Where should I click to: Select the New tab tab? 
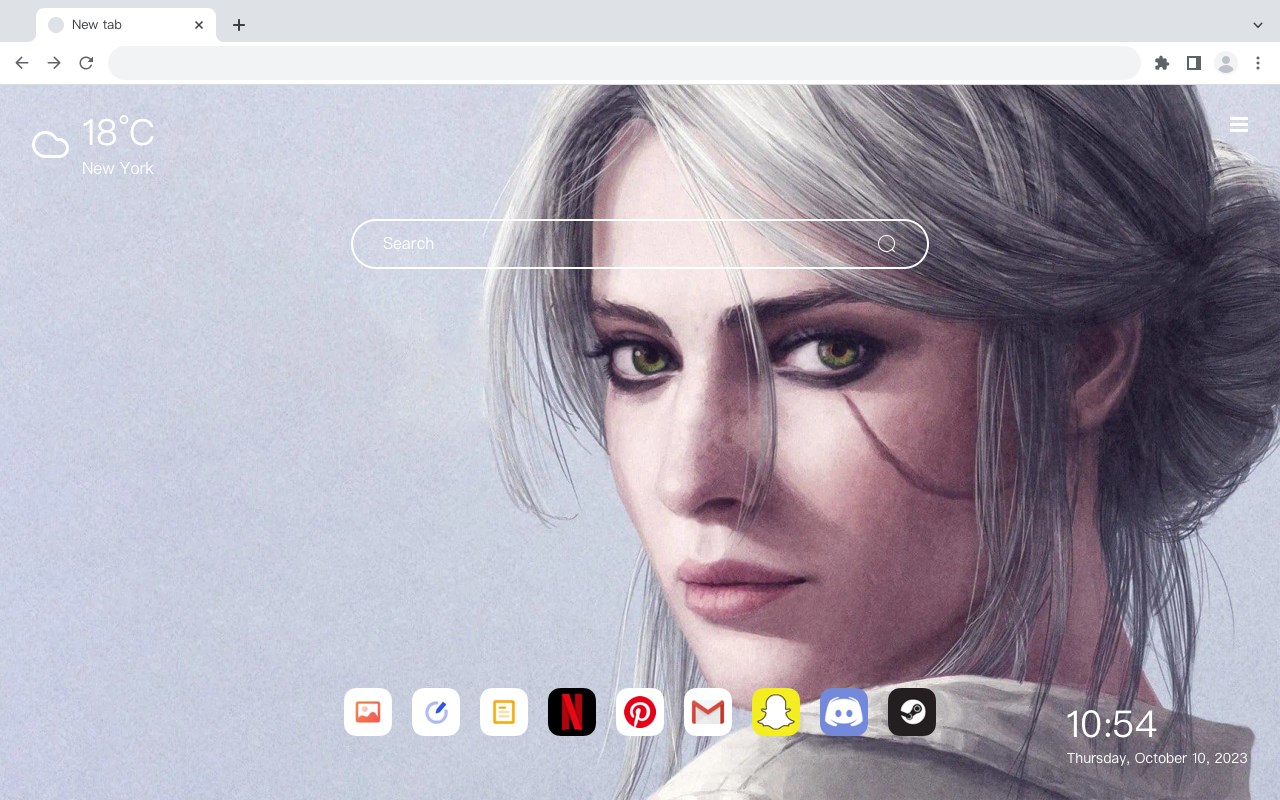point(126,25)
